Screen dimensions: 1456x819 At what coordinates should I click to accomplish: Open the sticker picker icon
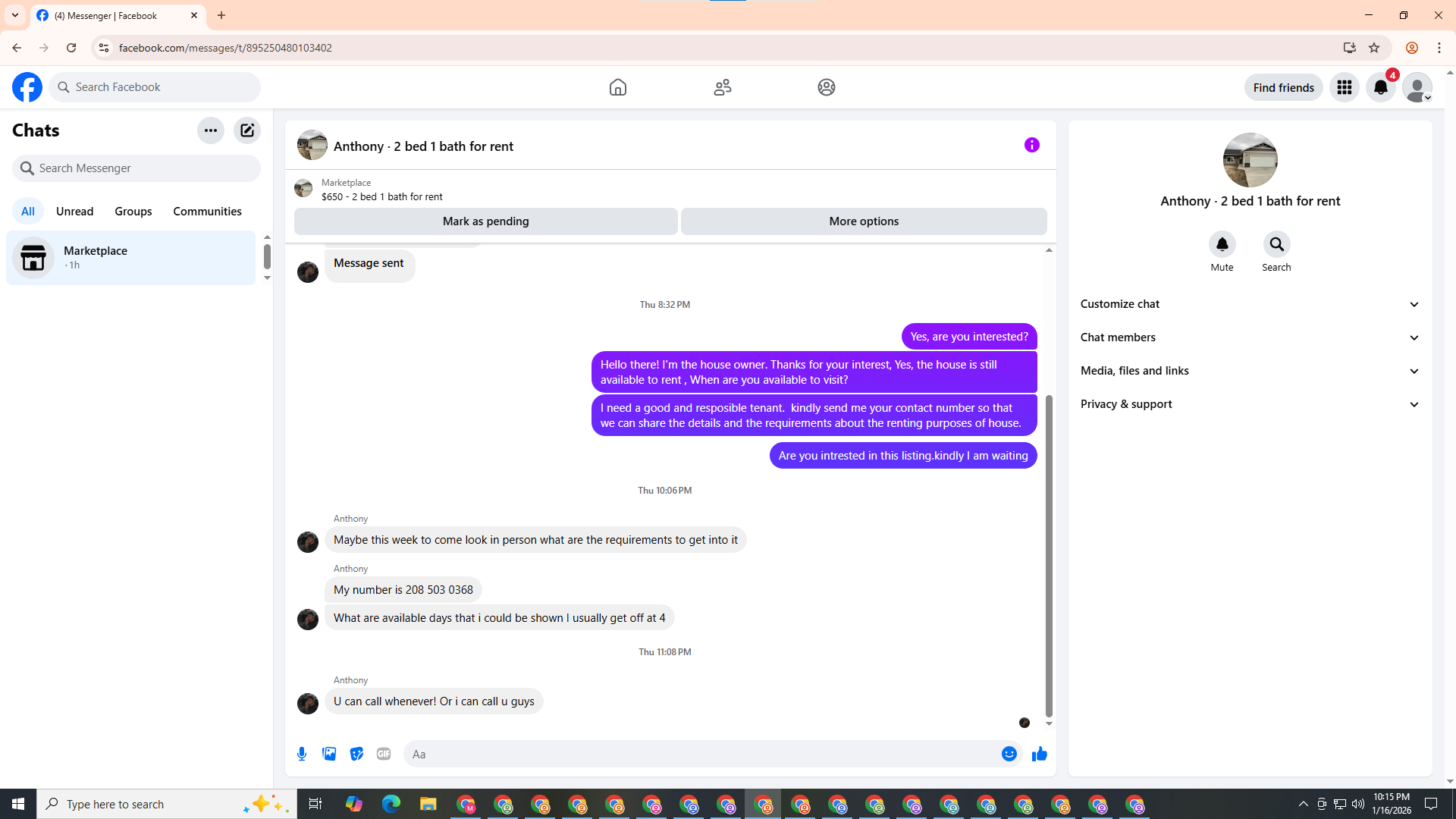(x=356, y=754)
